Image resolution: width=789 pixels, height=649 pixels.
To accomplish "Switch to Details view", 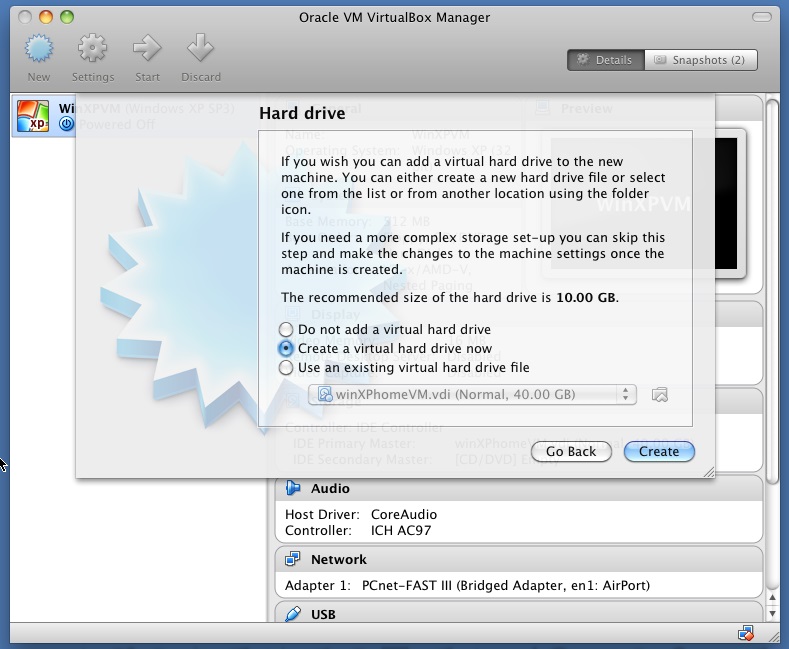I will tap(605, 60).
